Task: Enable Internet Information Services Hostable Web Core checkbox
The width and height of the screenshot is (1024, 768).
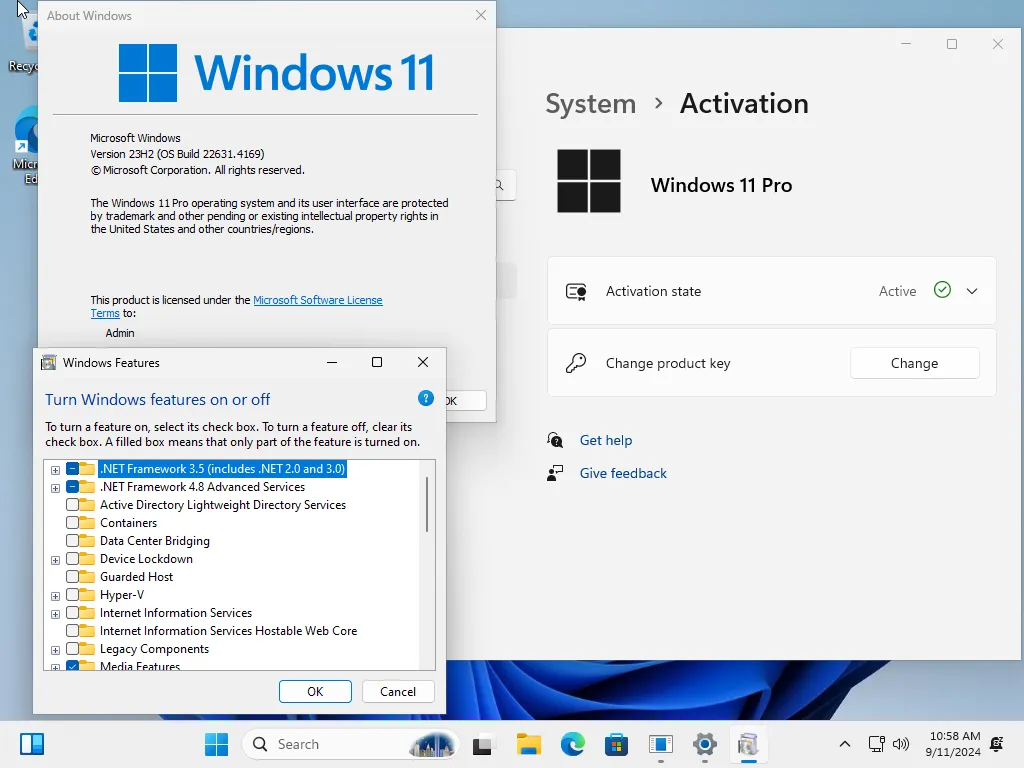Action: click(72, 631)
